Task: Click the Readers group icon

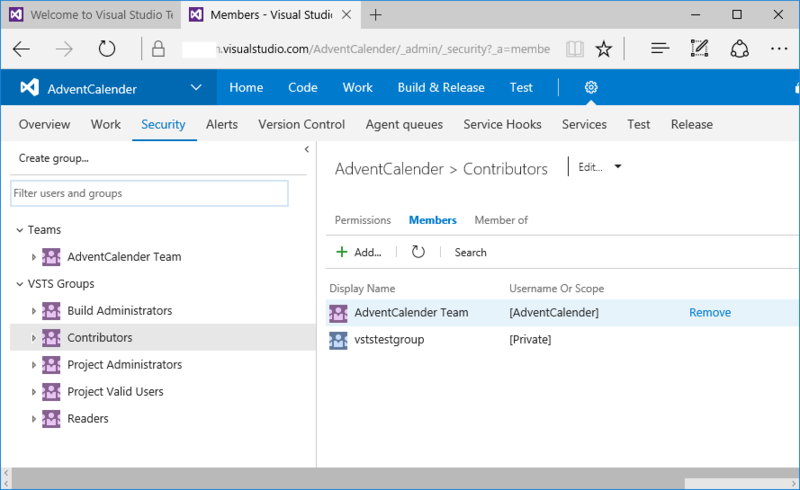Action: coord(51,419)
